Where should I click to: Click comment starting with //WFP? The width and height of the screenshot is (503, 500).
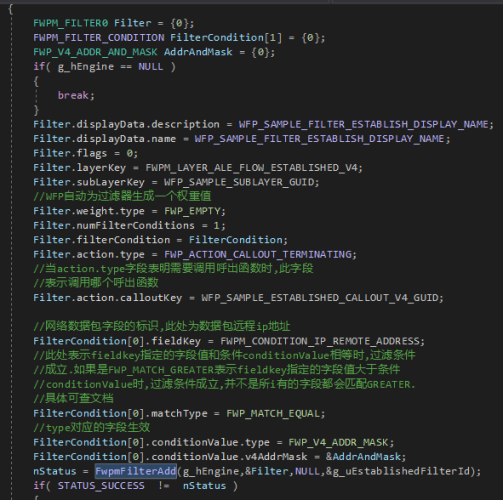[x=122, y=196]
